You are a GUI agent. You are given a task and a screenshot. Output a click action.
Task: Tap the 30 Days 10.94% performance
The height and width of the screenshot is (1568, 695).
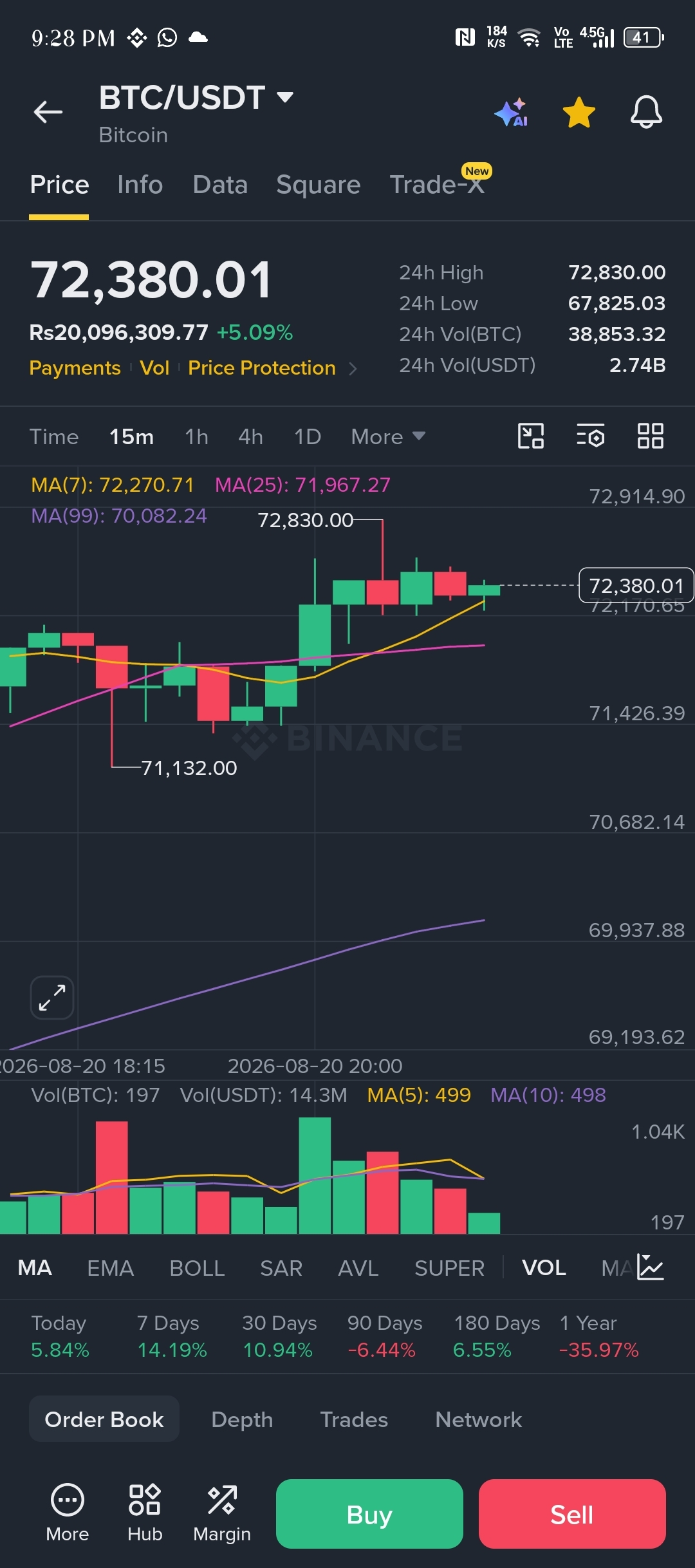pyautogui.click(x=279, y=1336)
